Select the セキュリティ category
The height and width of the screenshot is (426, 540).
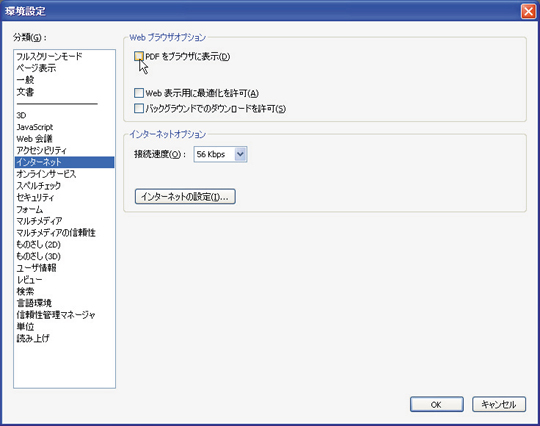[35, 198]
